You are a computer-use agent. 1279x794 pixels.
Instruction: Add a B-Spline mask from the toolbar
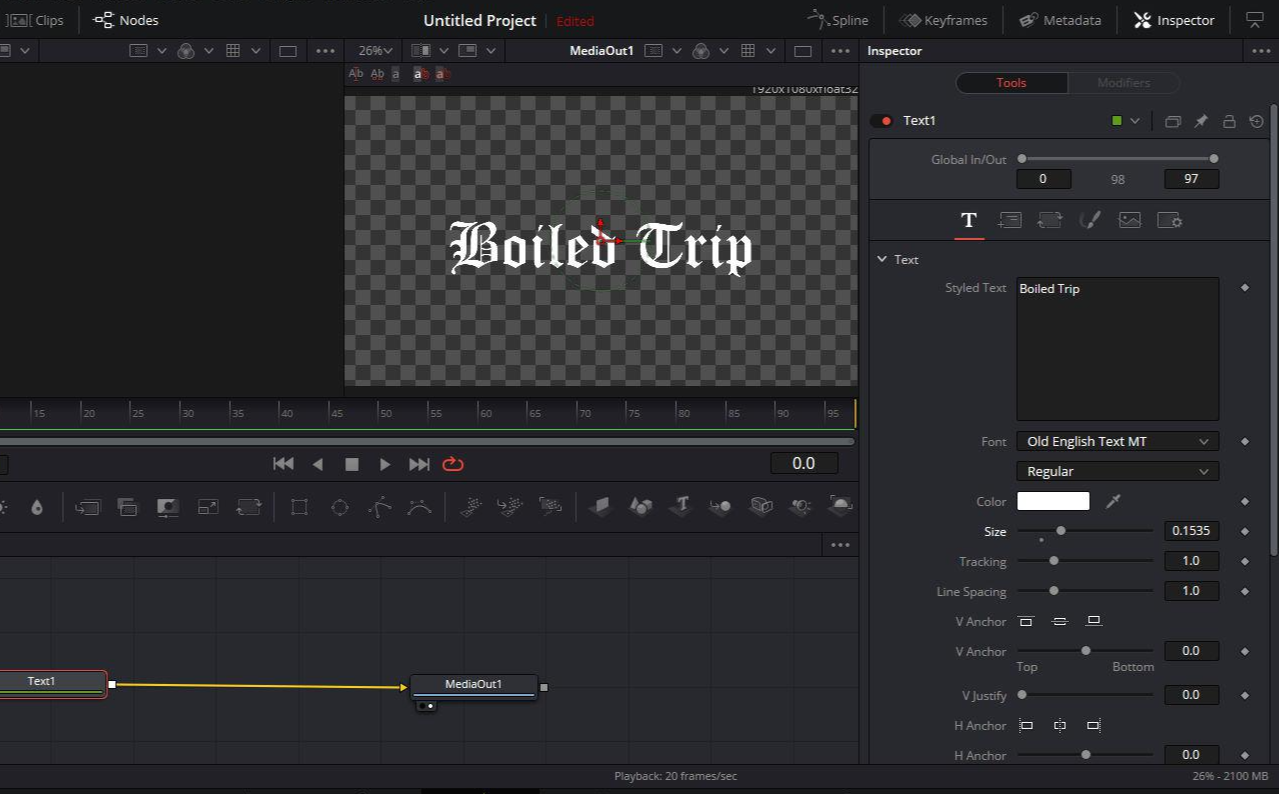(420, 507)
